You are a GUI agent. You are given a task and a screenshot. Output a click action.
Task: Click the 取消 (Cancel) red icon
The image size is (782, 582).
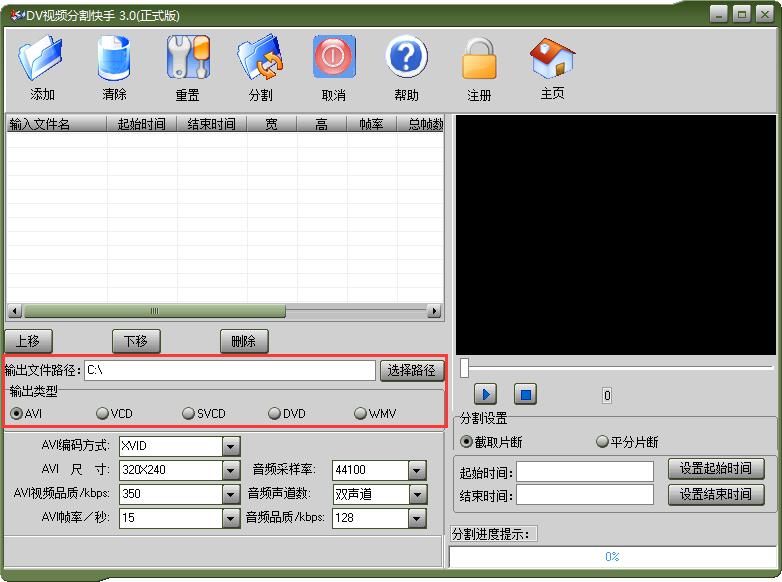[334, 59]
